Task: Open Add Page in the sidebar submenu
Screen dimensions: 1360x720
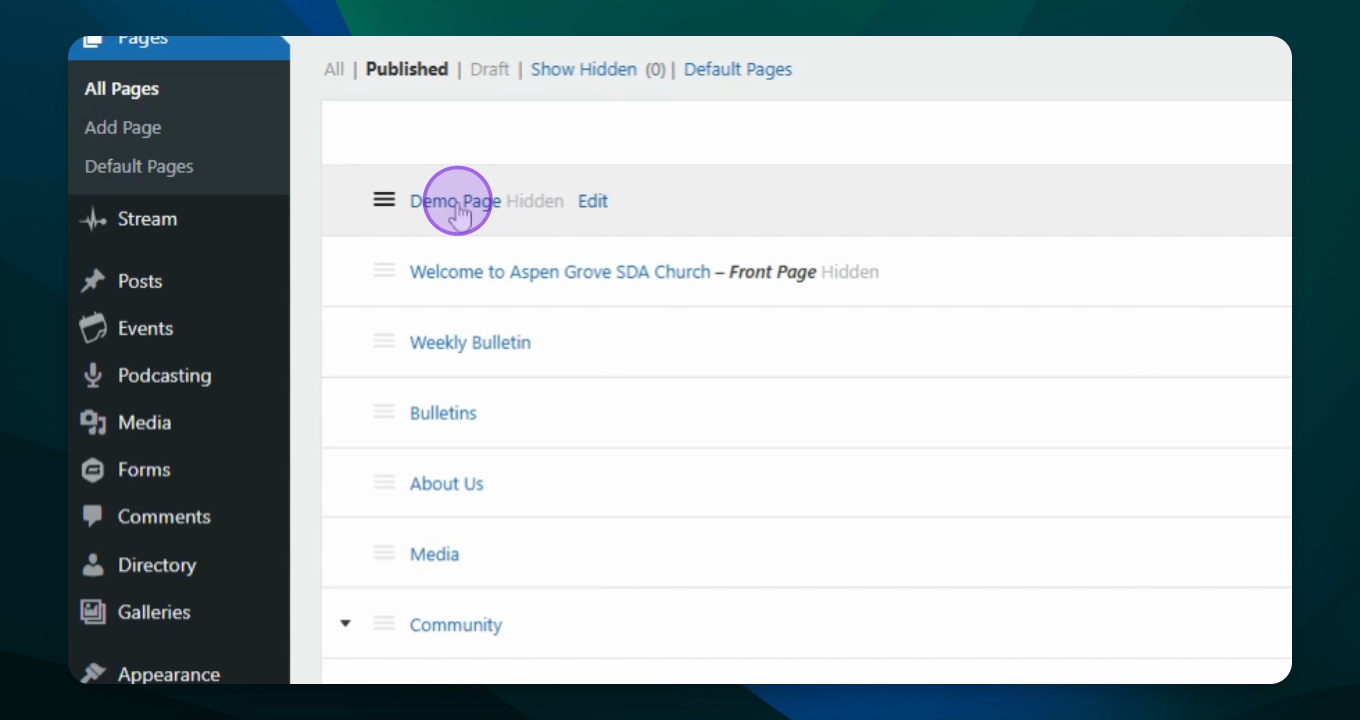Action: point(123,128)
